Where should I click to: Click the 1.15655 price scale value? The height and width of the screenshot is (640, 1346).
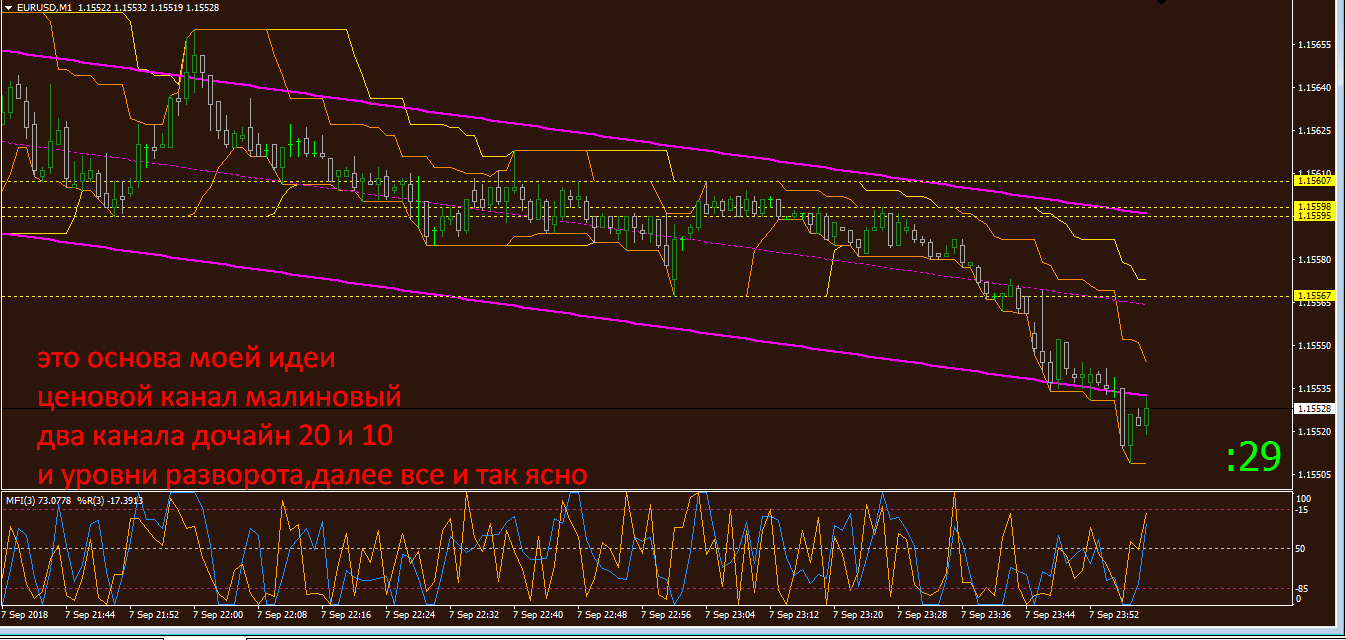(x=1313, y=45)
